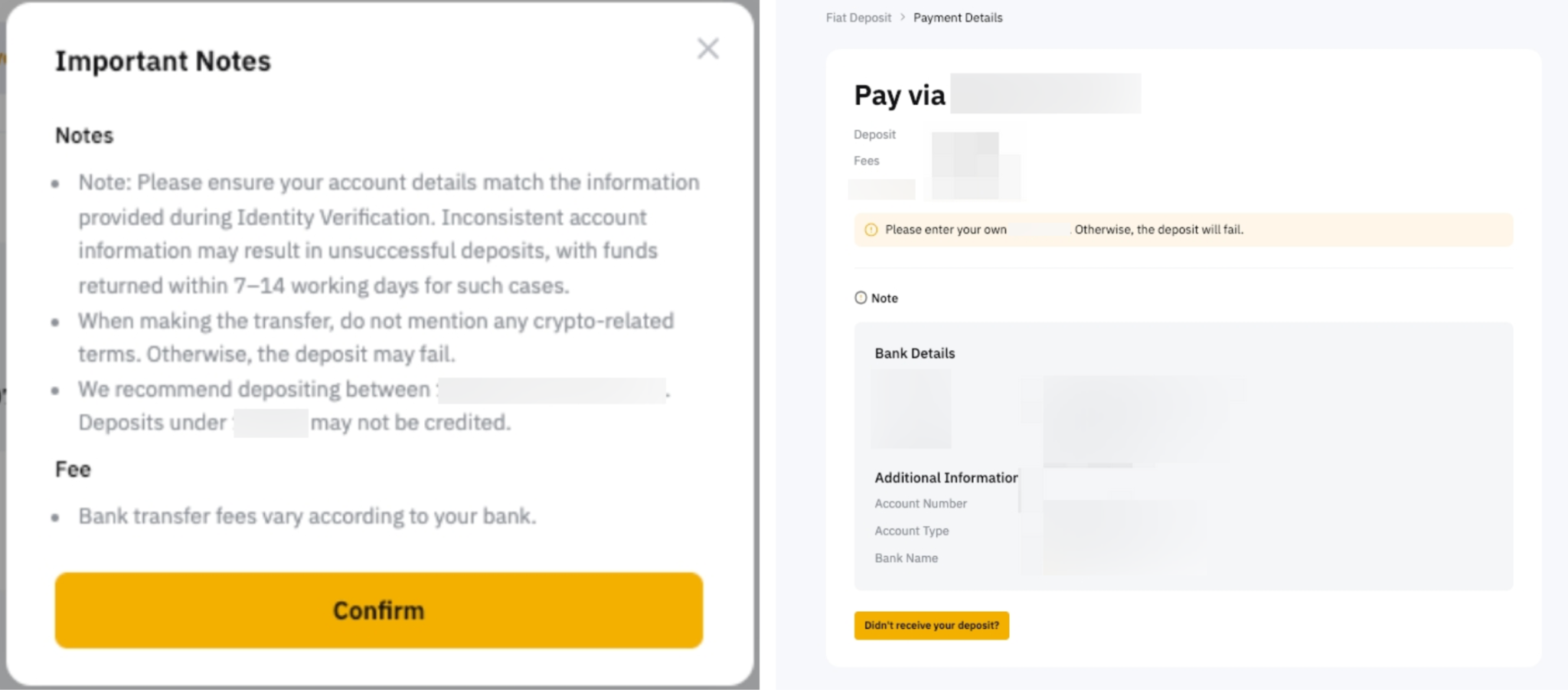1568x690 pixels.
Task: Click the Account Type label
Action: point(911,531)
